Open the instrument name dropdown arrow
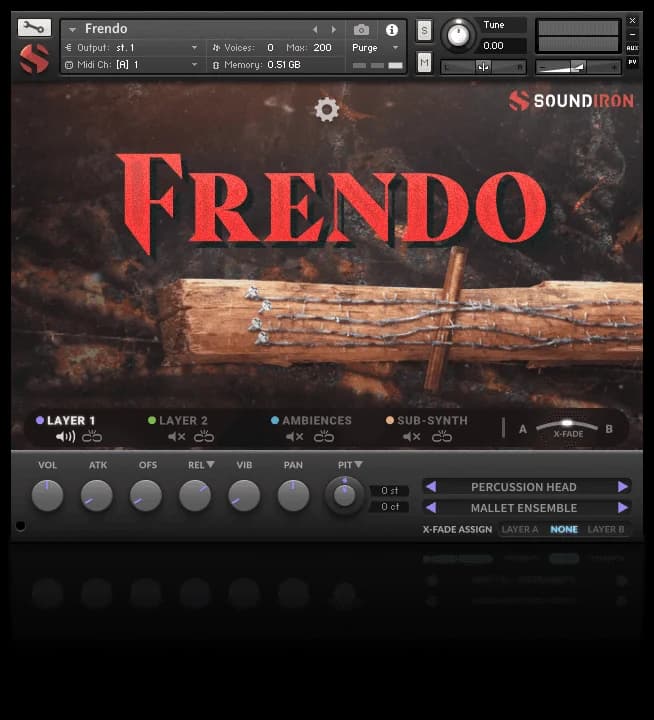 coord(72,29)
